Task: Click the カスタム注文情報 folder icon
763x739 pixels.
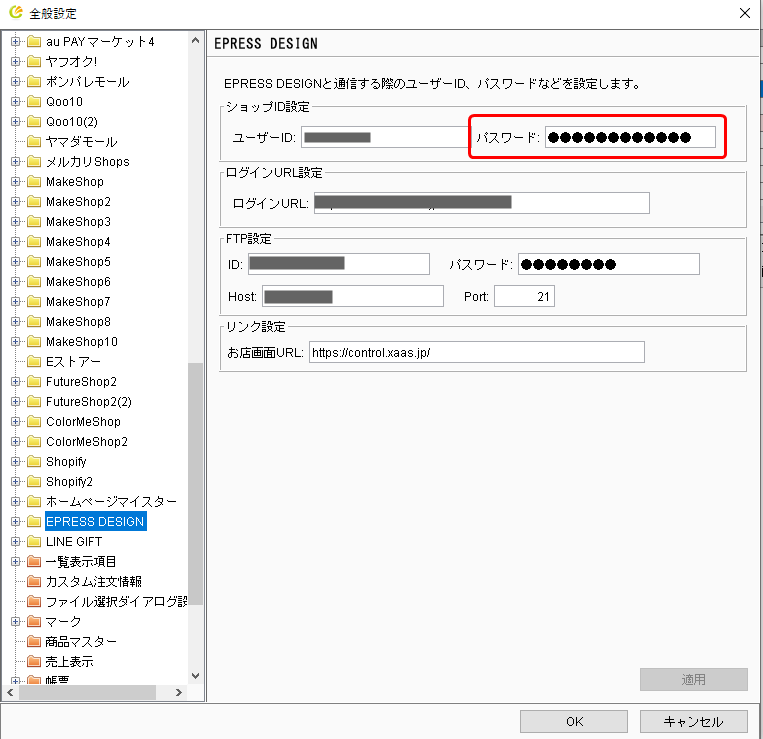Action: [34, 582]
